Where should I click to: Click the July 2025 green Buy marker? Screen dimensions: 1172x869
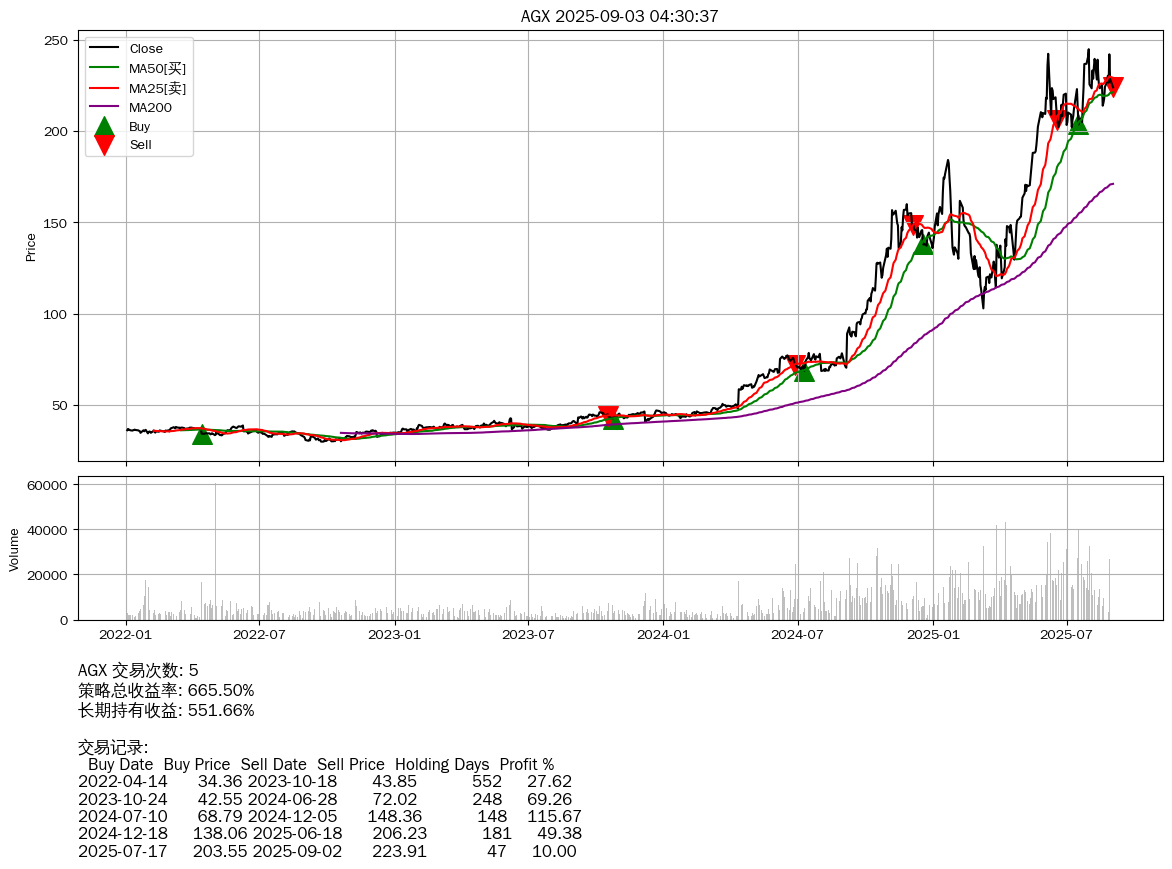[x=1078, y=124]
